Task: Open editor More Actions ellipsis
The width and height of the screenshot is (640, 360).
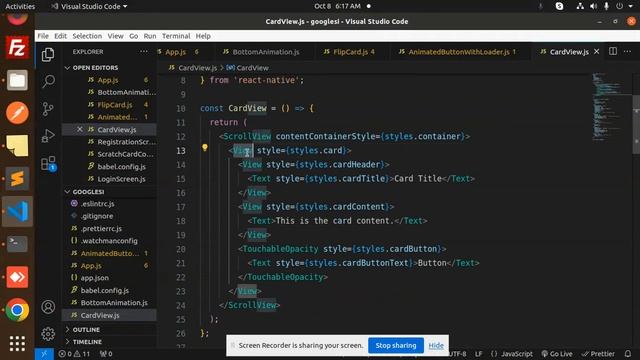Action: (627, 51)
